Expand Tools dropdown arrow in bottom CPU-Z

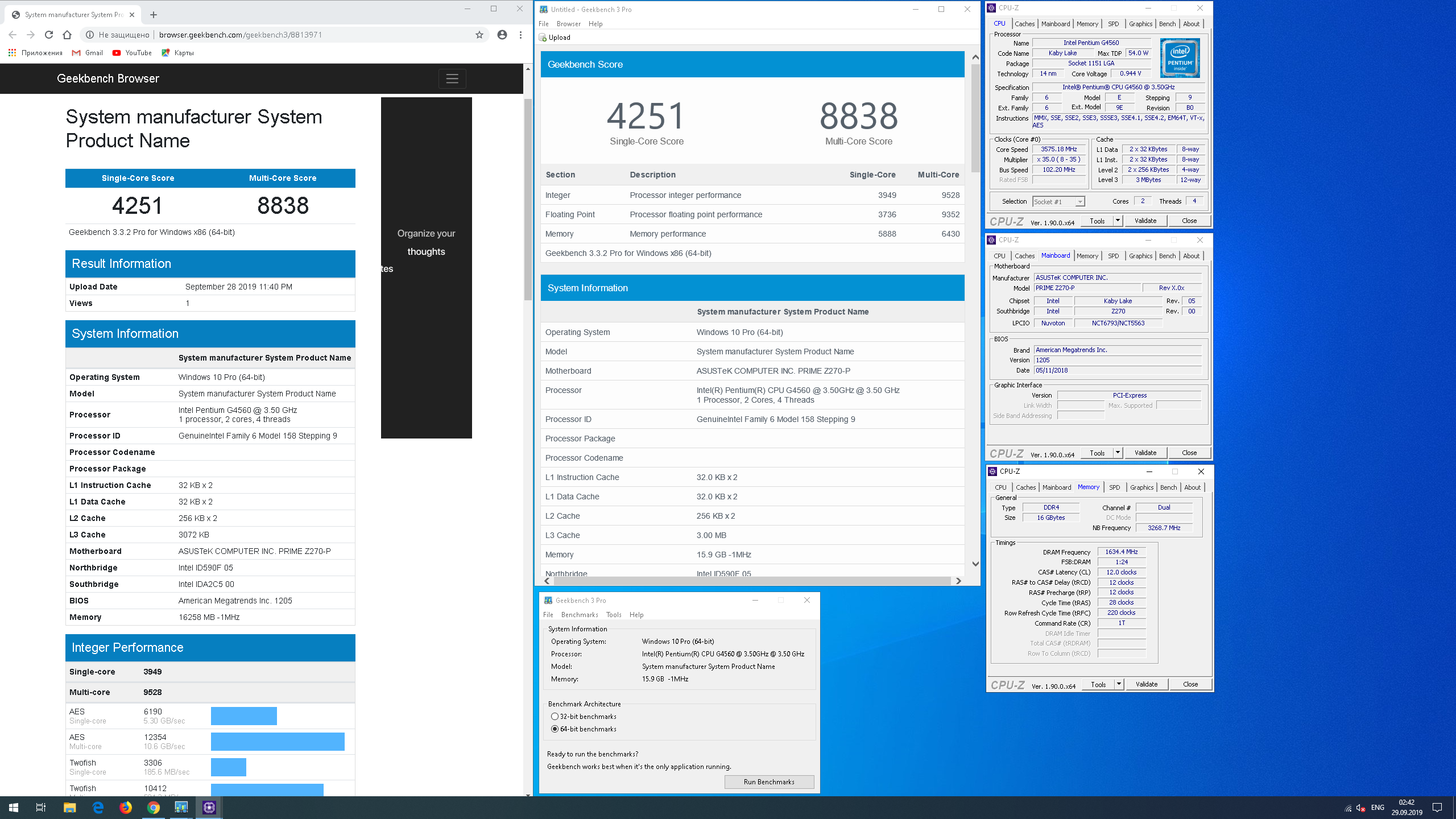1119,684
